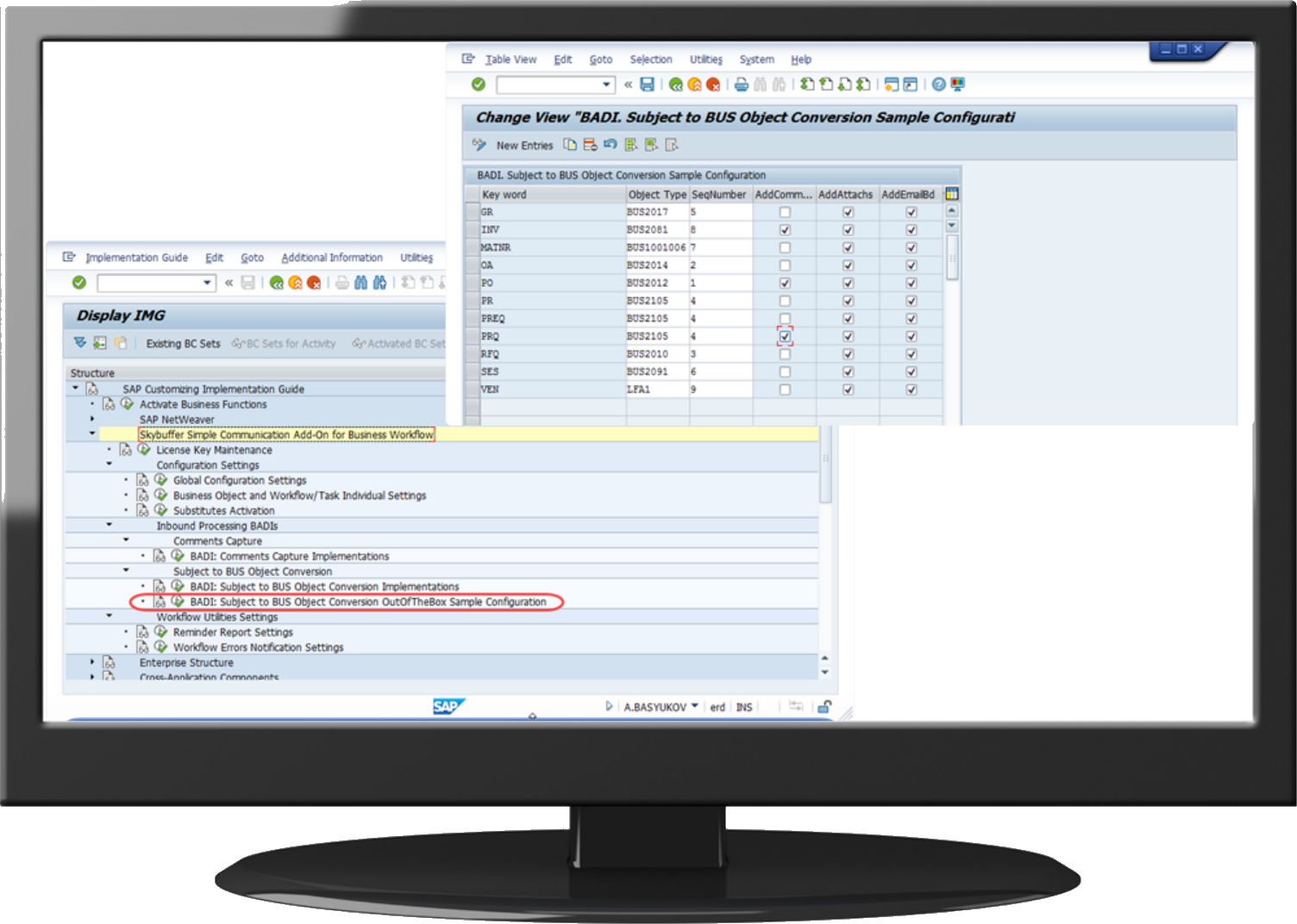
Task: Click the Last Page icon in Change View toolbar
Action: 863,84
